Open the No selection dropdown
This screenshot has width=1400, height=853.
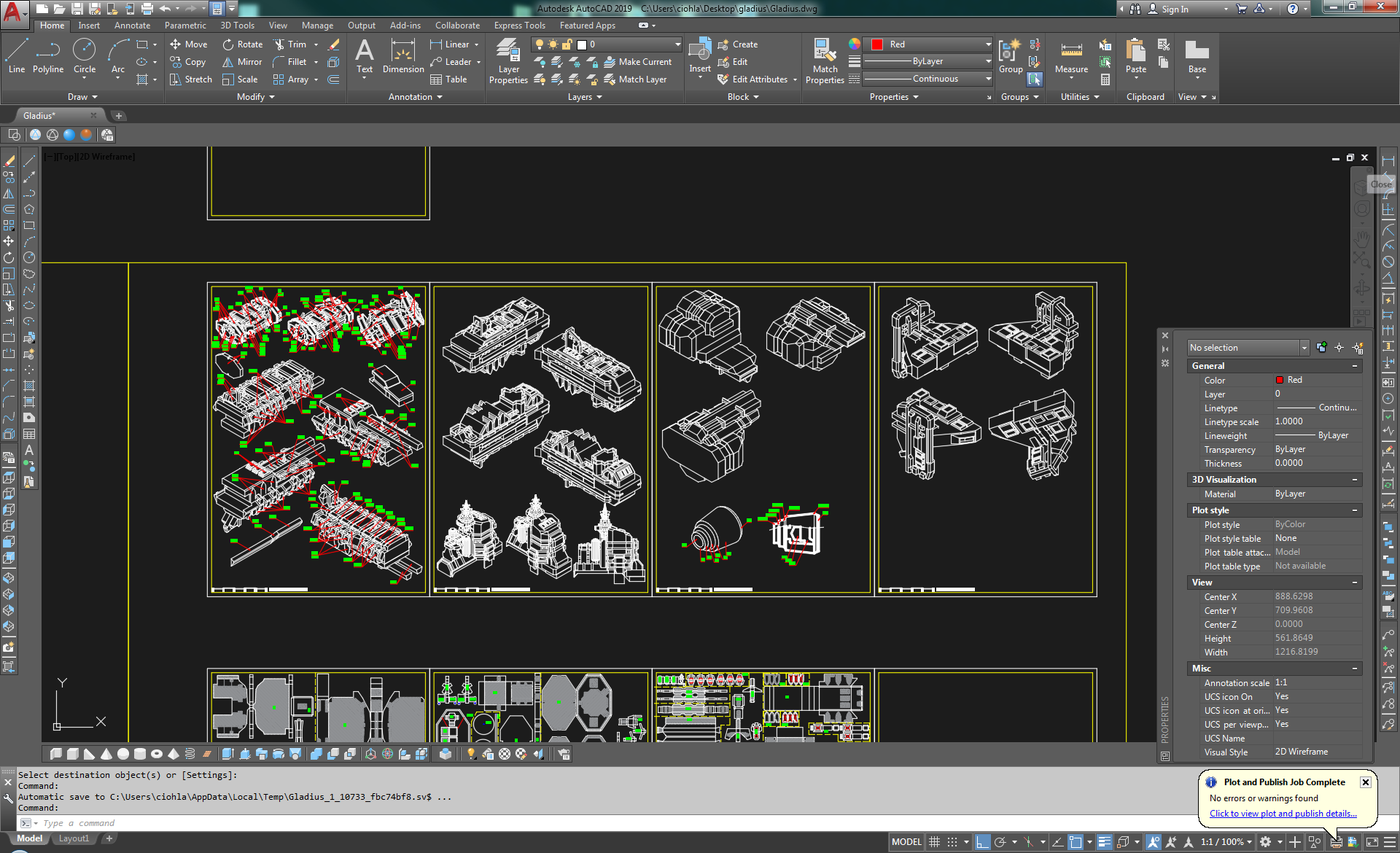point(1248,348)
